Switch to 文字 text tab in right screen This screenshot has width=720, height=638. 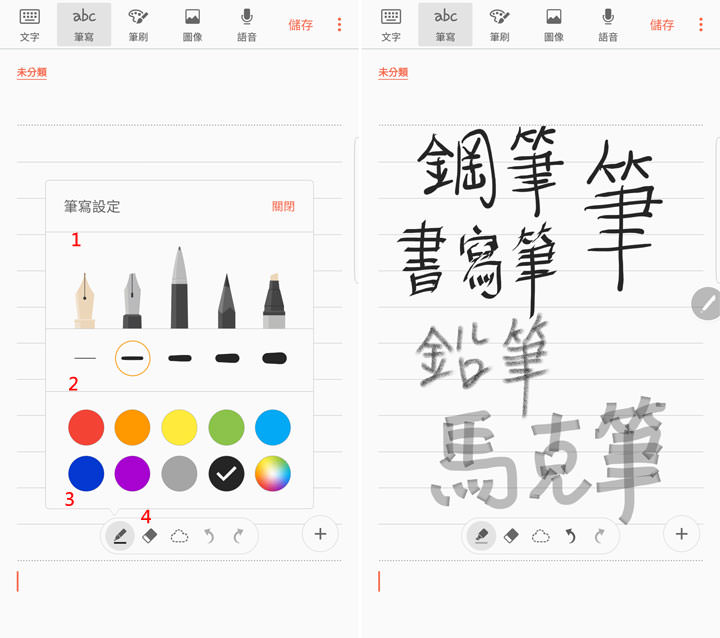[x=391, y=25]
